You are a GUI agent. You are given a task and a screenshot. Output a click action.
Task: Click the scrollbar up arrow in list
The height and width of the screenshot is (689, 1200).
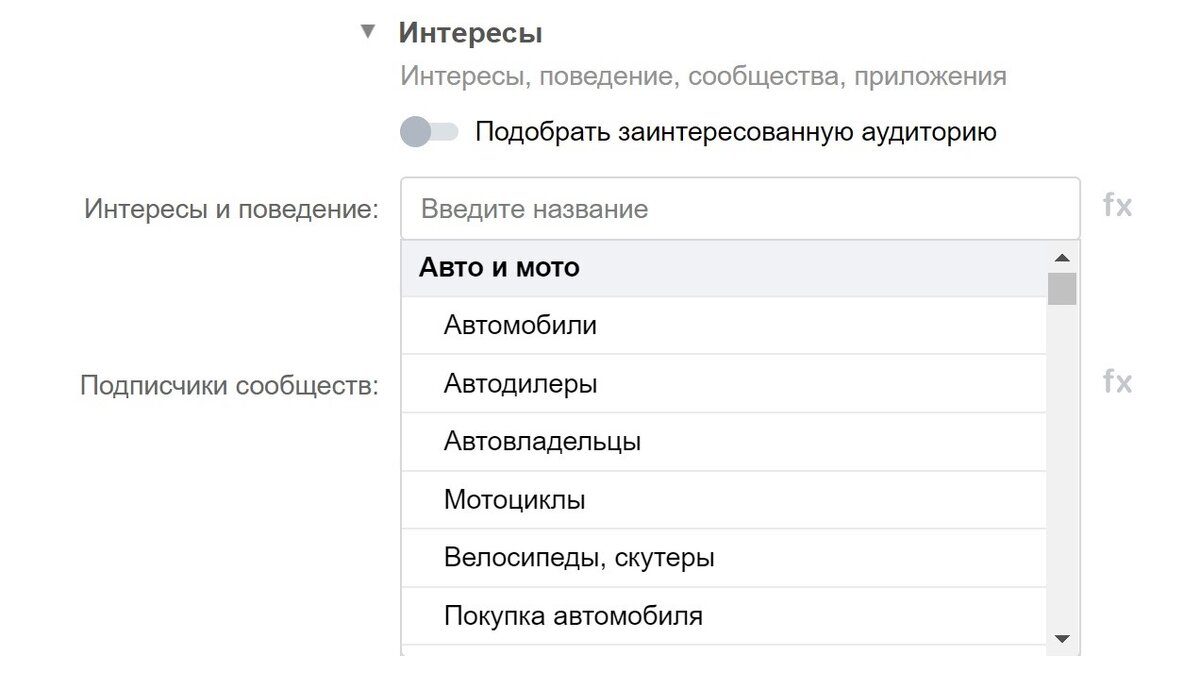(1062, 257)
